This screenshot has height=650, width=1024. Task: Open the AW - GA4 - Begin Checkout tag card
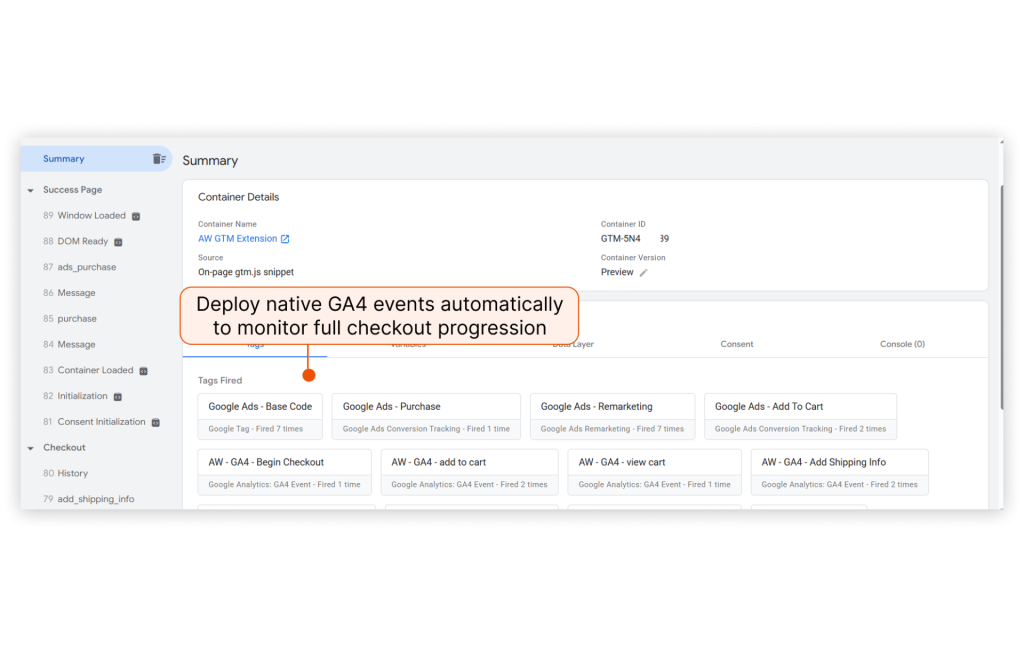pyautogui.click(x=284, y=472)
